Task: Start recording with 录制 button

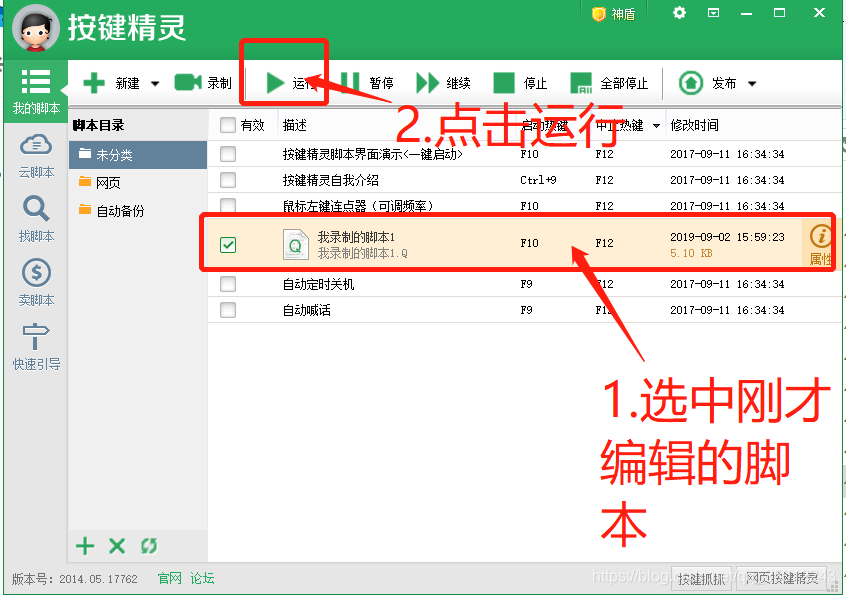Action: [x=203, y=83]
